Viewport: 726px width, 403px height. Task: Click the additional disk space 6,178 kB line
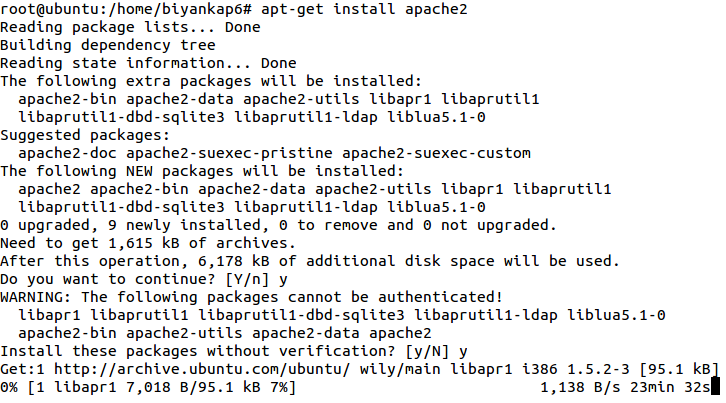coord(310,261)
